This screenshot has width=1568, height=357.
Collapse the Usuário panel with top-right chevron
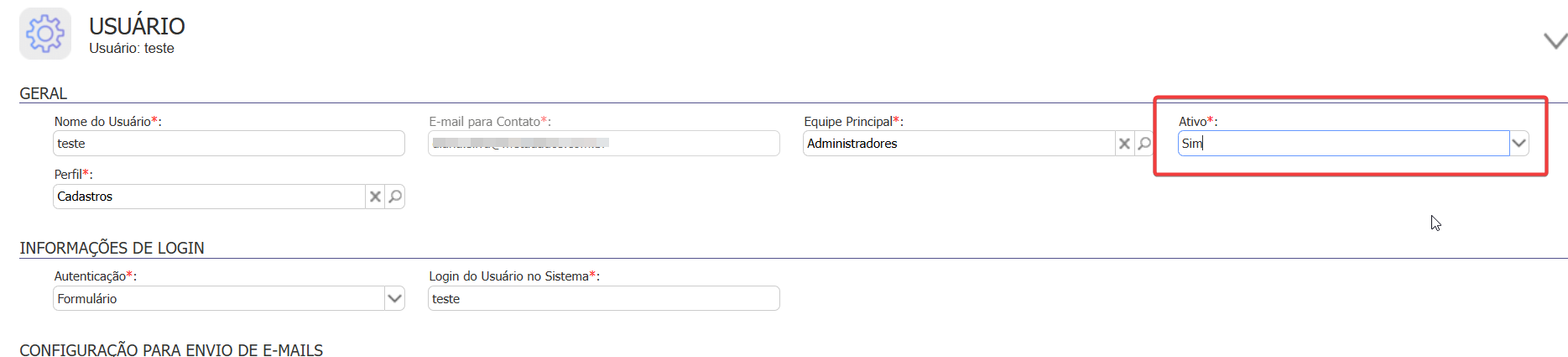(1555, 40)
